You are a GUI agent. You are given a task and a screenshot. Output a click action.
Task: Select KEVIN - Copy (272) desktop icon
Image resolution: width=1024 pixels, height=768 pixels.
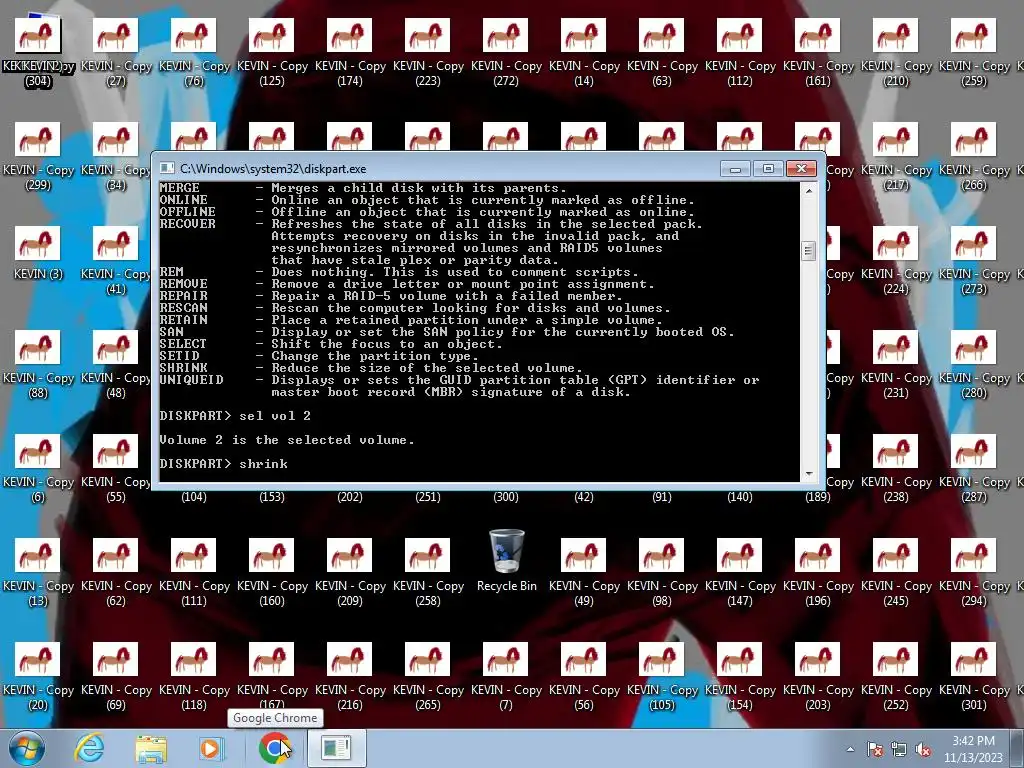click(x=505, y=52)
